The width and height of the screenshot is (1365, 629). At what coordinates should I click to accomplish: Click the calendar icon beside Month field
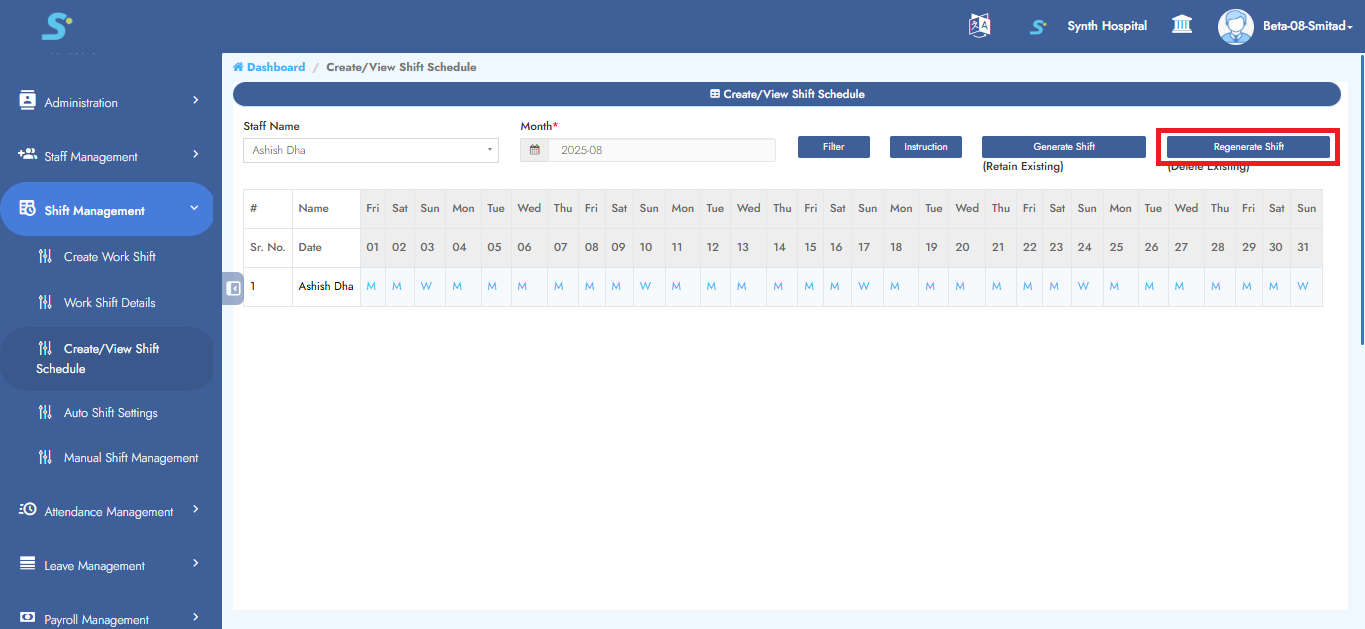534,150
